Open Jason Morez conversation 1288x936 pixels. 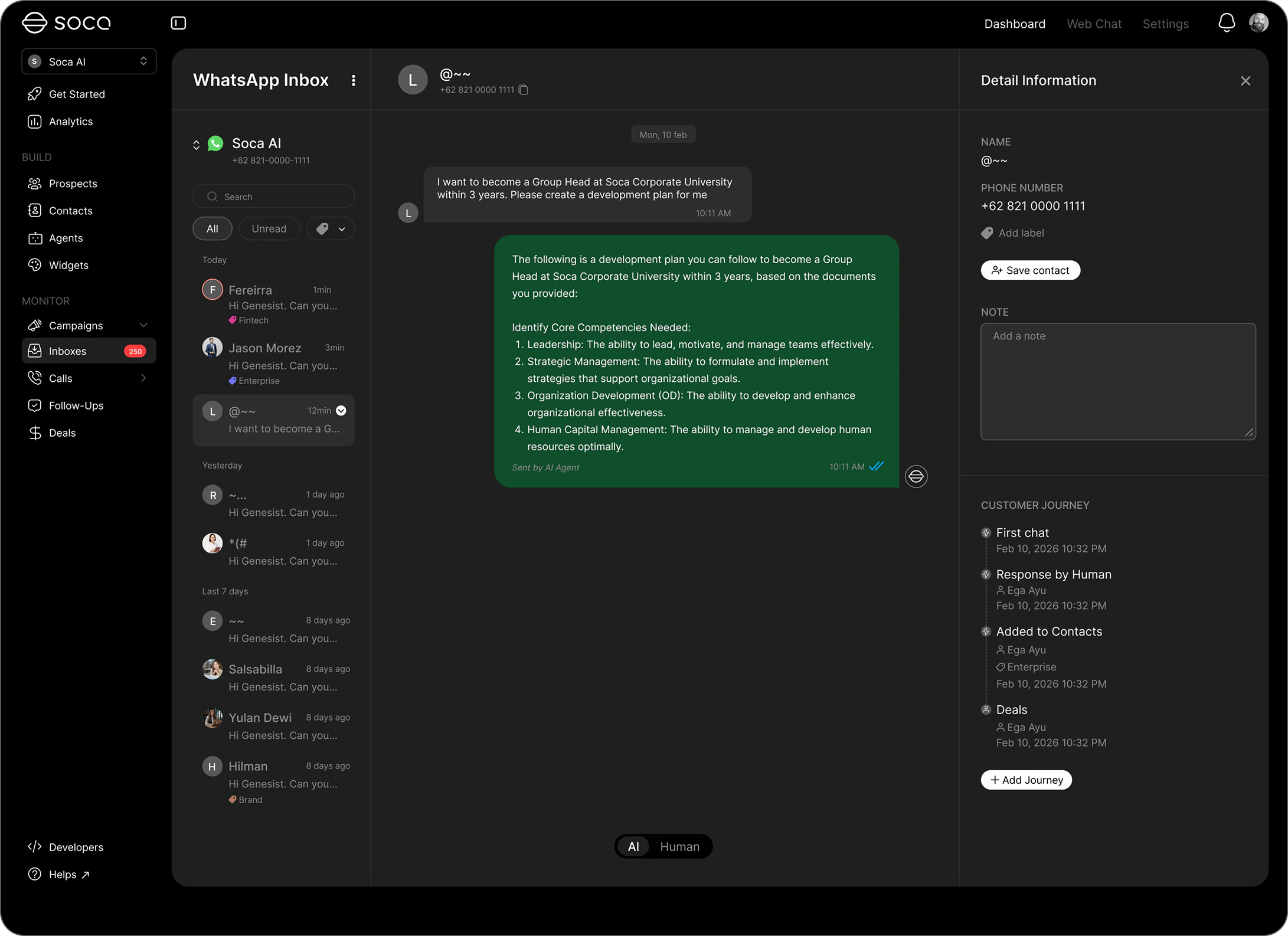(x=274, y=362)
